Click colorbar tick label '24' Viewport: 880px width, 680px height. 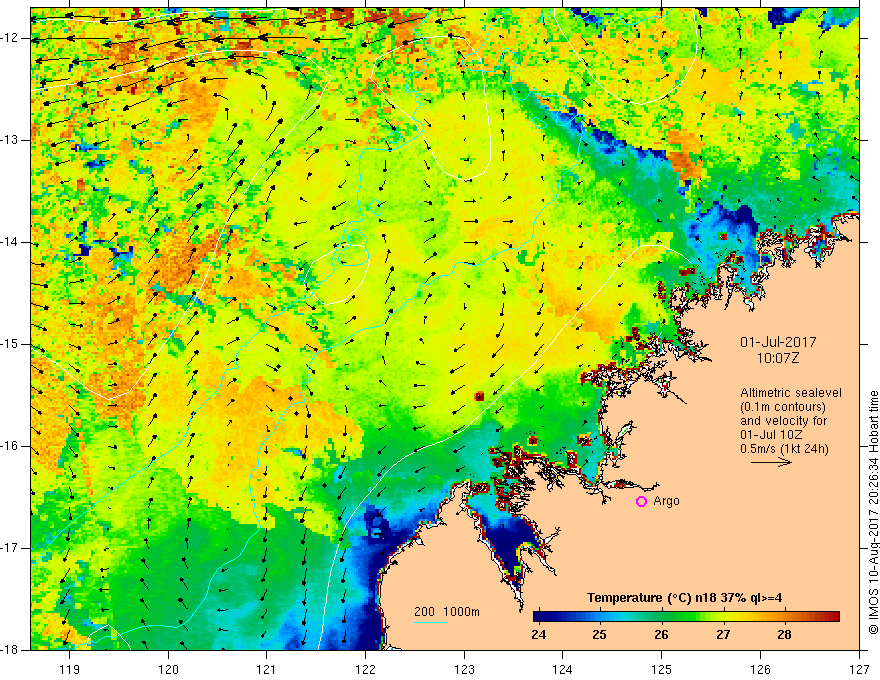[539, 635]
